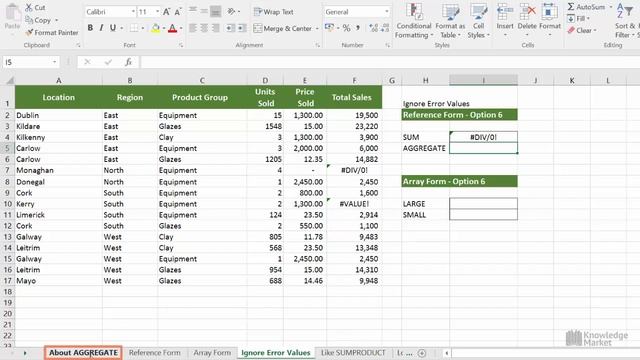Set bottom vertical alignment
The image size is (640, 360).
(x=216, y=11)
